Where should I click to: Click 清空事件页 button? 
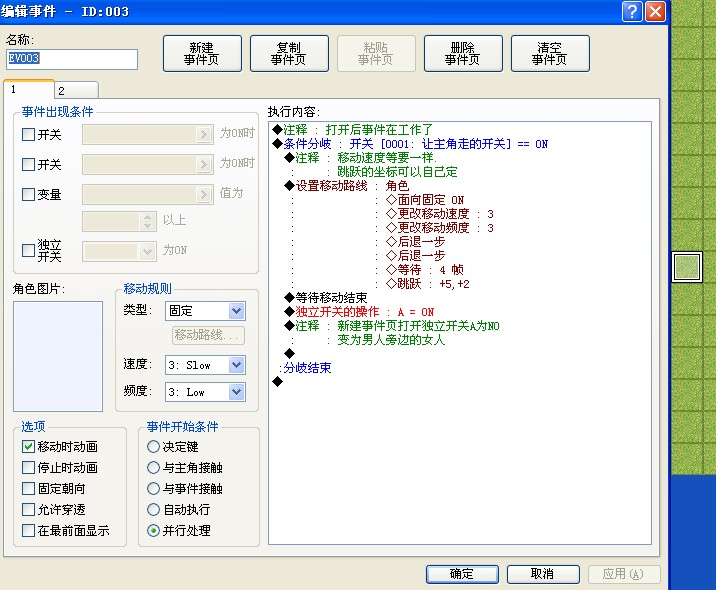click(550, 53)
